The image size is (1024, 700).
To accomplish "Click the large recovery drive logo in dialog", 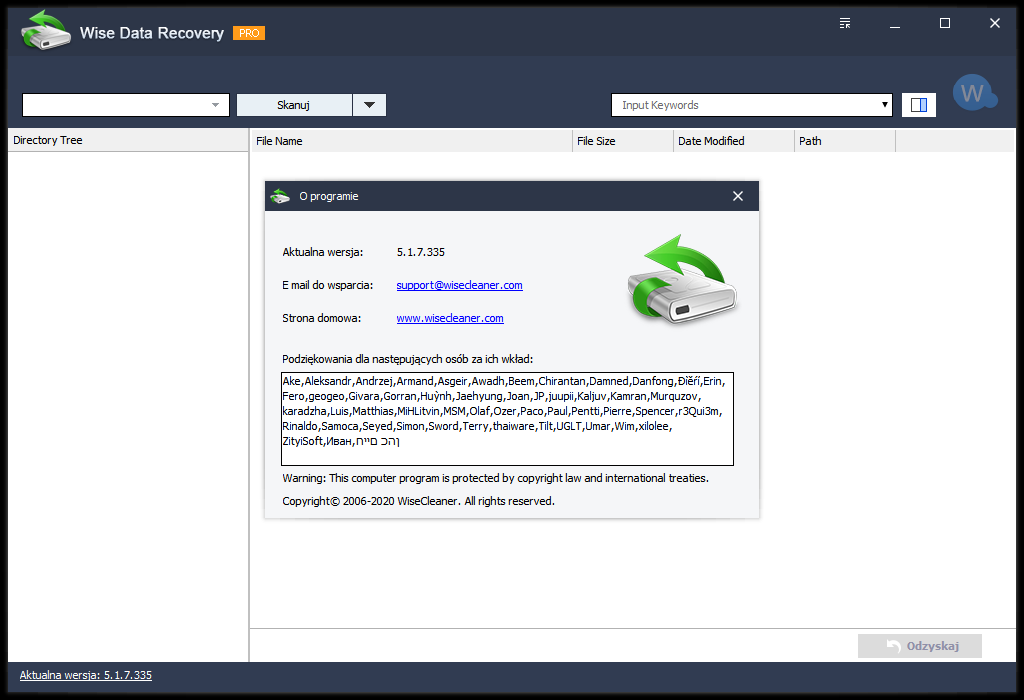I will tap(682, 279).
